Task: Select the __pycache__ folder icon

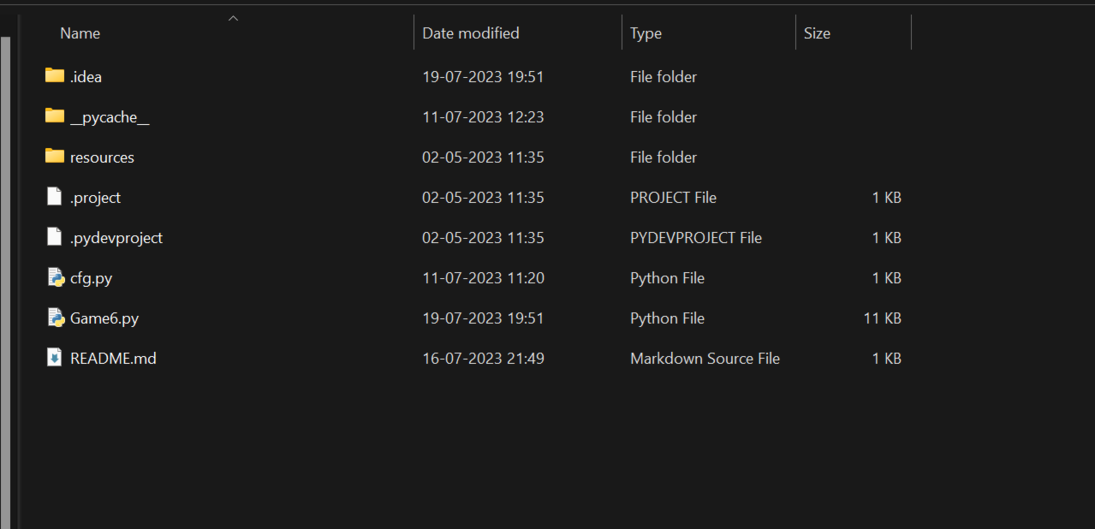Action: point(54,116)
